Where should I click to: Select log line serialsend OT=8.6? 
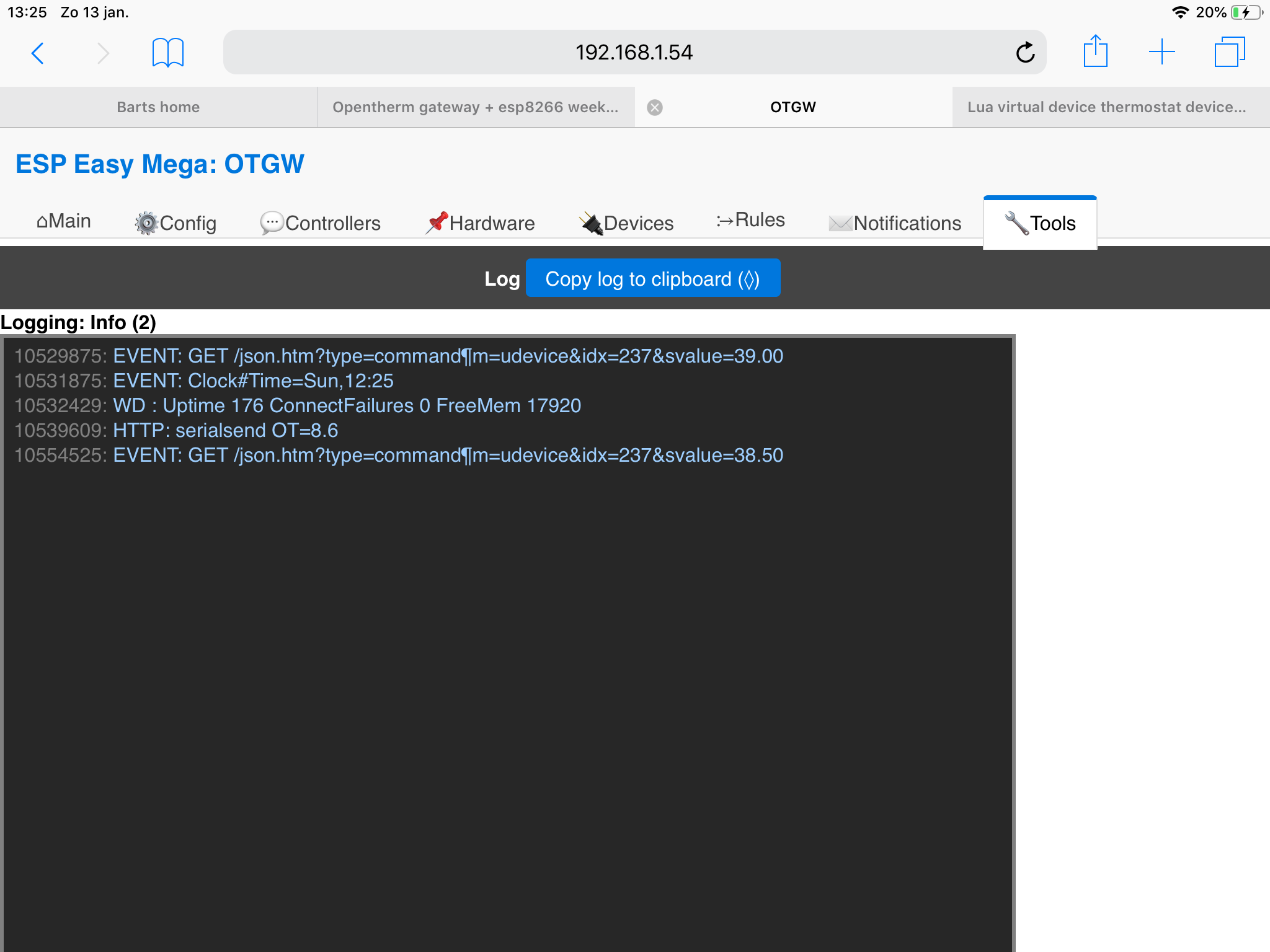[x=176, y=431]
